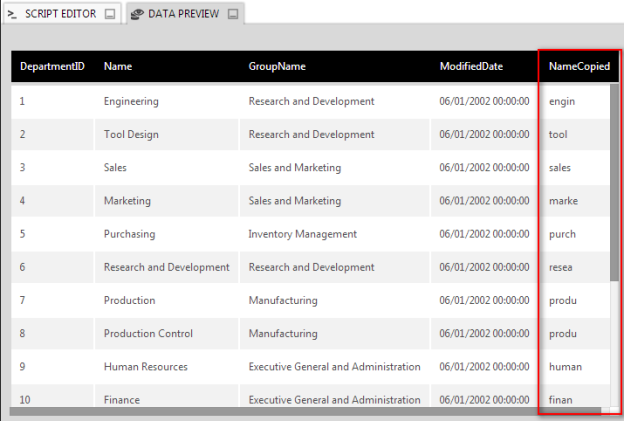Click the Script Editor prompt icon
624x421 pixels.
[x=12, y=14]
